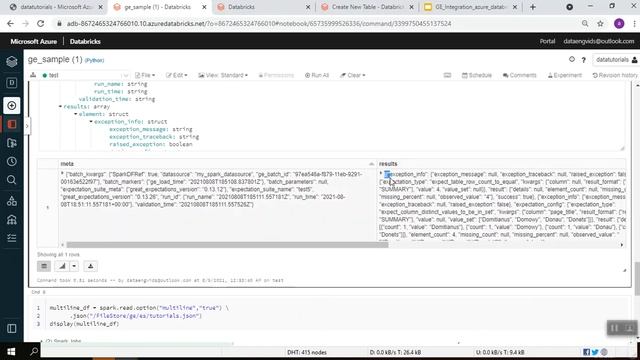The height and width of the screenshot is (360, 640).
Task: Click the multiline_df code cell editor
Action: click(x=331, y=316)
